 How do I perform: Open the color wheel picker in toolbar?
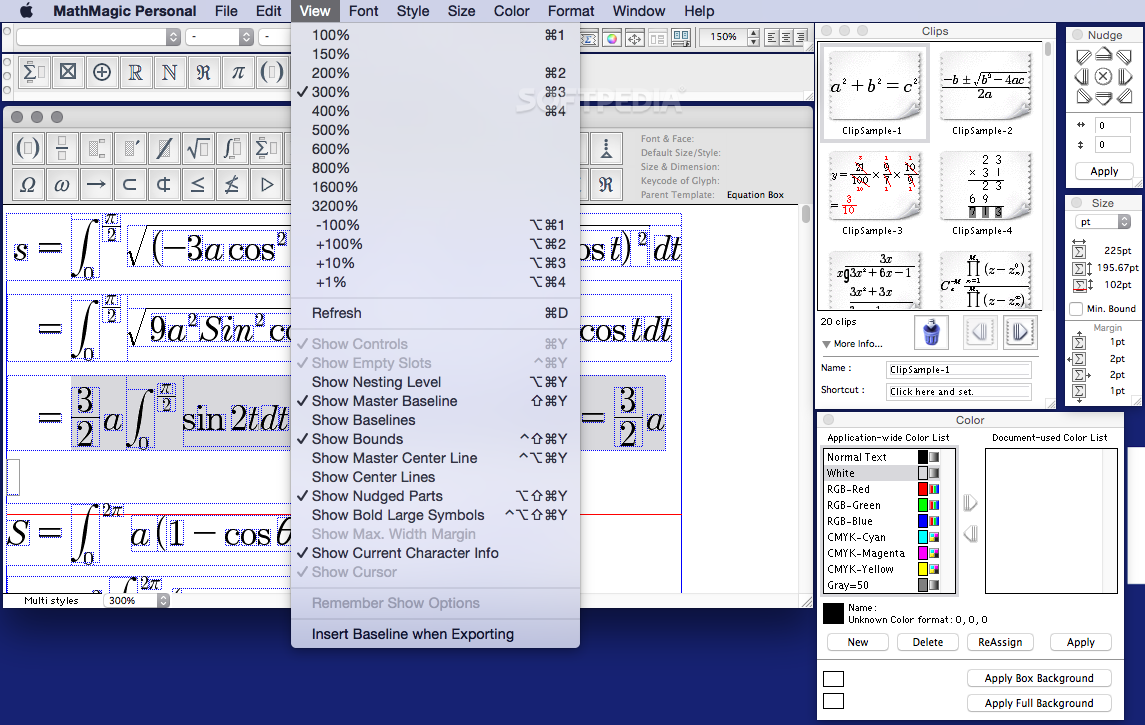tap(612, 38)
